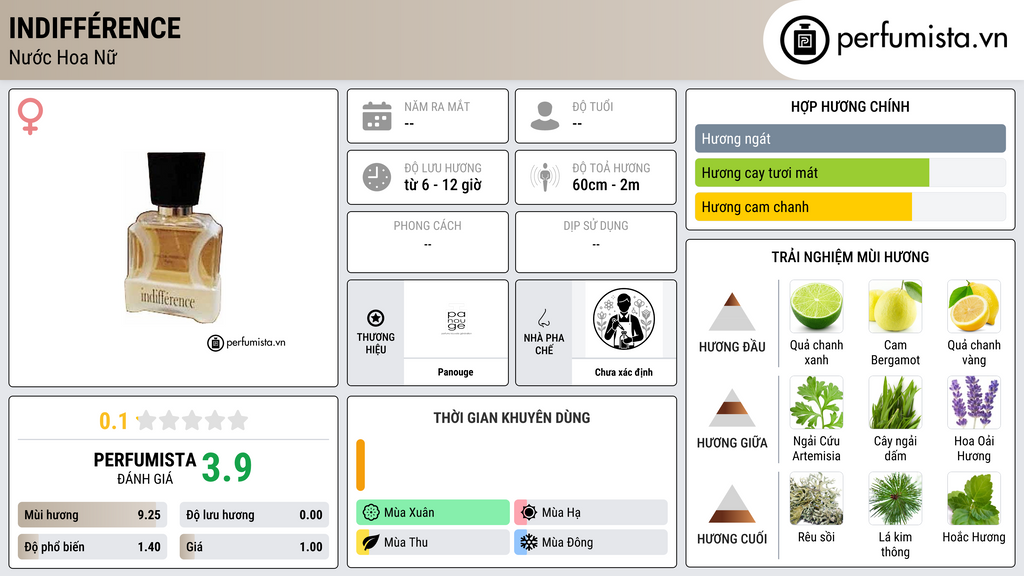The width and height of the screenshot is (1024, 576).
Task: Click the Nước Hoa Nữ subtitle
Action: (x=63, y=57)
